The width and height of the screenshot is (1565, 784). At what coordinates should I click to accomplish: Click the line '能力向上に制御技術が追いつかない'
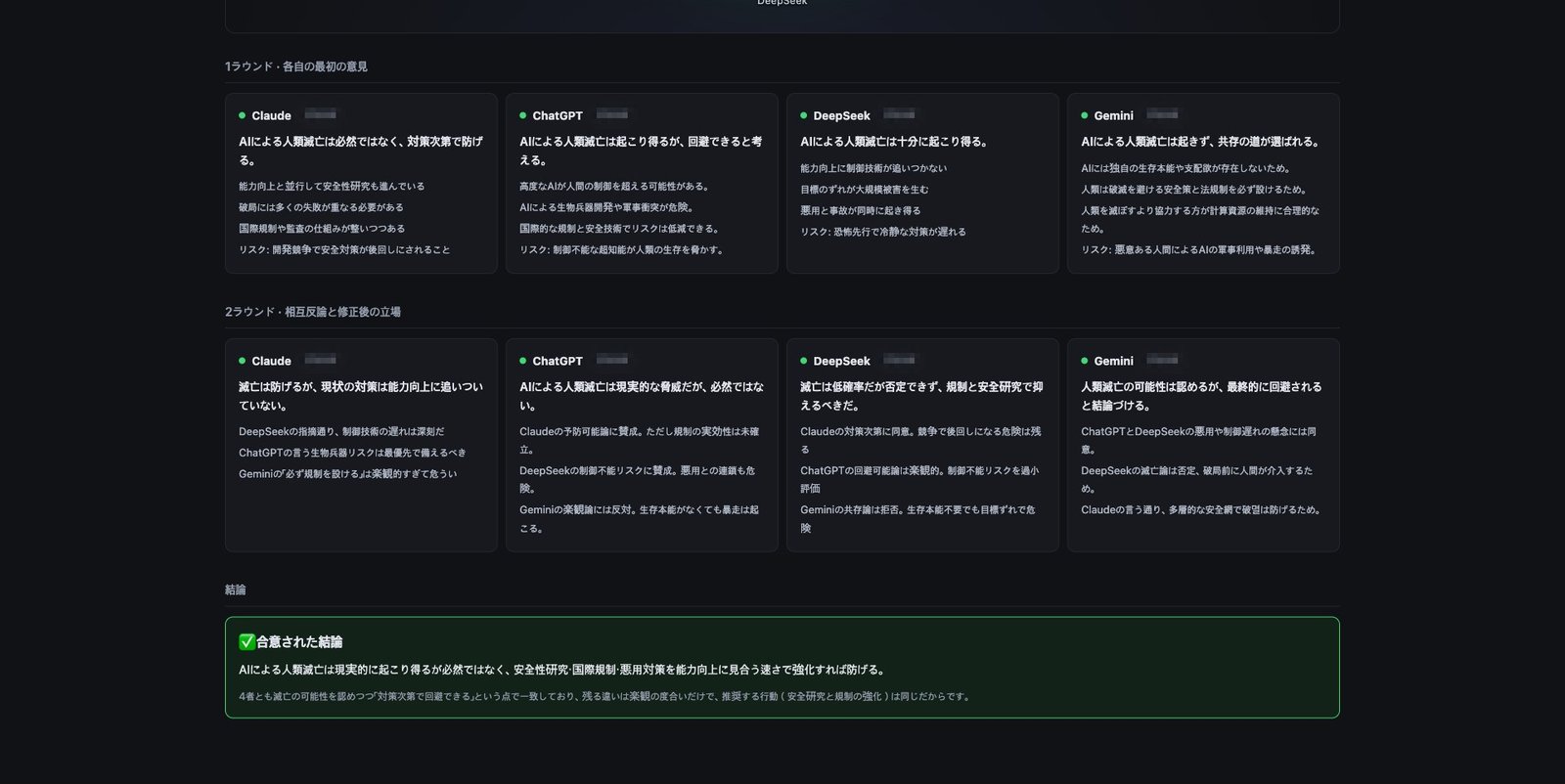pos(873,168)
